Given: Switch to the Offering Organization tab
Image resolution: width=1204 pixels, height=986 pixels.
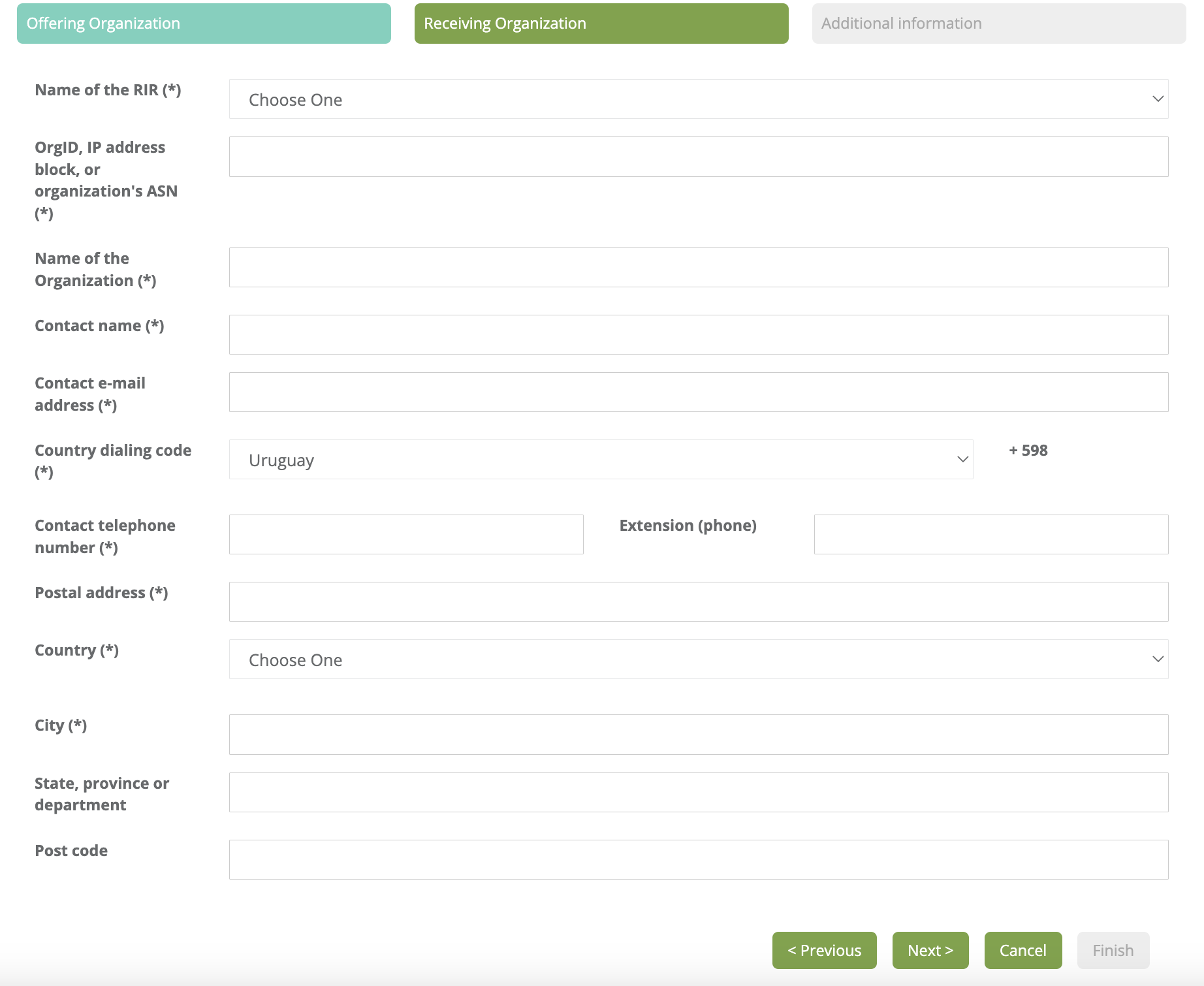Looking at the screenshot, I should pos(204,24).
